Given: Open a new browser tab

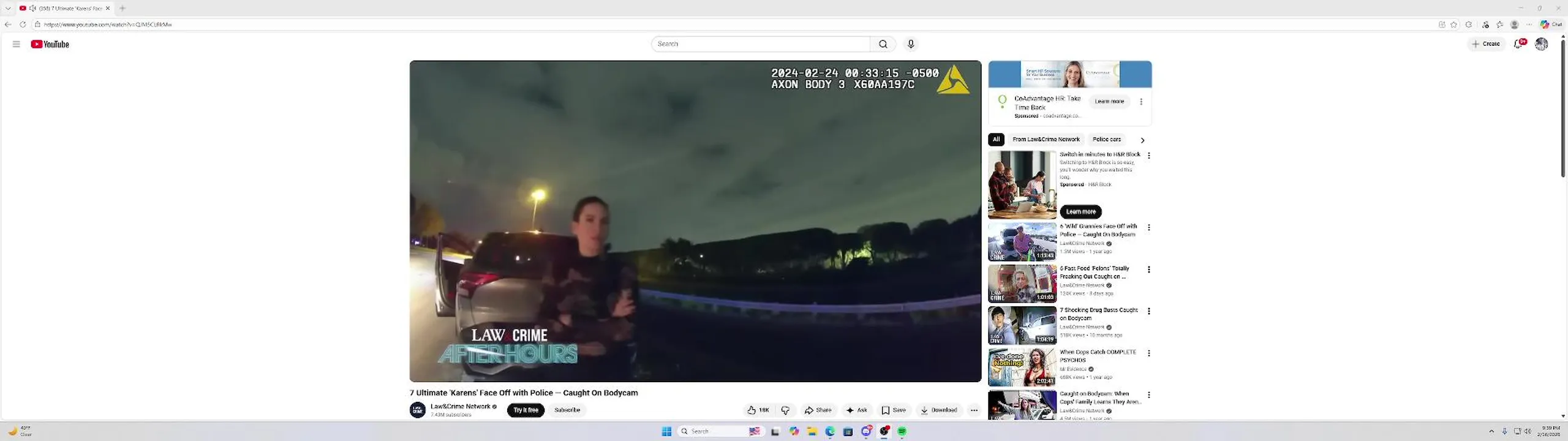Looking at the screenshot, I should coord(123,8).
